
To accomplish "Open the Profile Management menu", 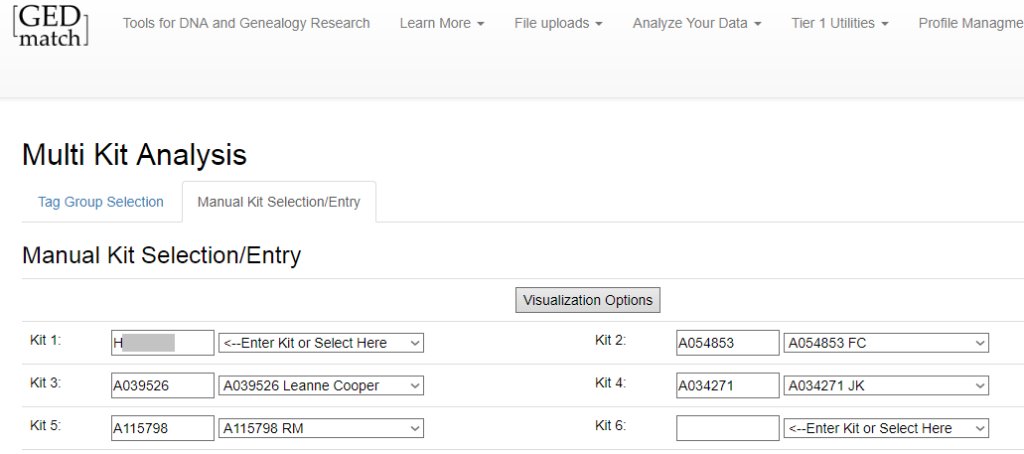I will coord(971,24).
